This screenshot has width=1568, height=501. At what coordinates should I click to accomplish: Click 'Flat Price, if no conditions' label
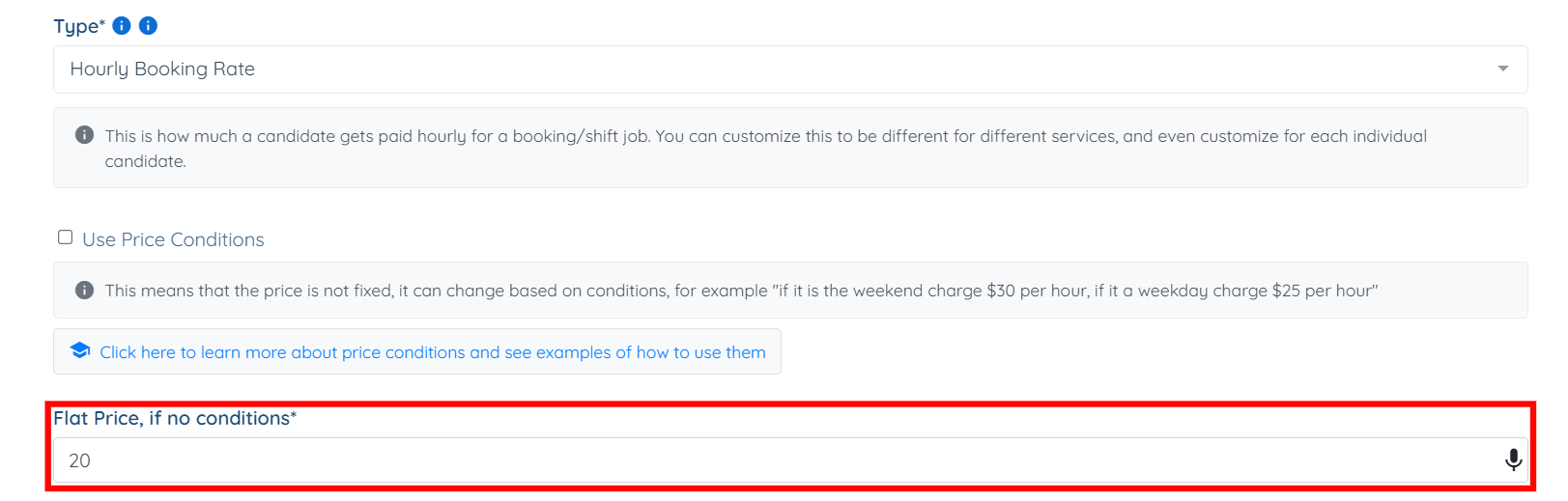(174, 418)
